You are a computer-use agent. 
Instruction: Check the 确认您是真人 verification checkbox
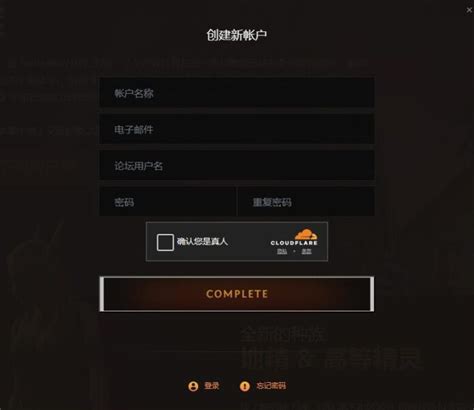pos(165,242)
